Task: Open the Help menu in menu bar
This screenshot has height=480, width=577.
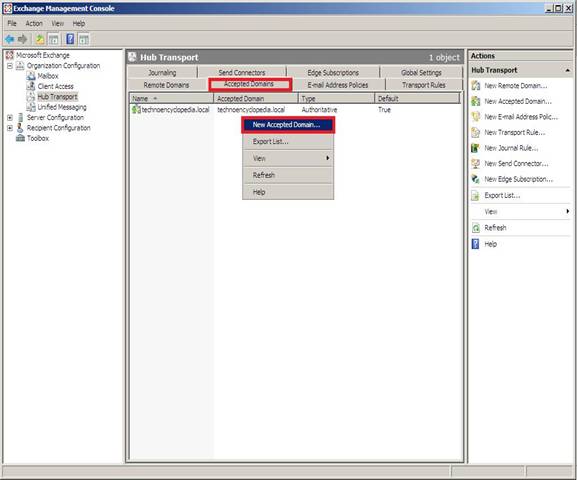Action: coord(79,24)
